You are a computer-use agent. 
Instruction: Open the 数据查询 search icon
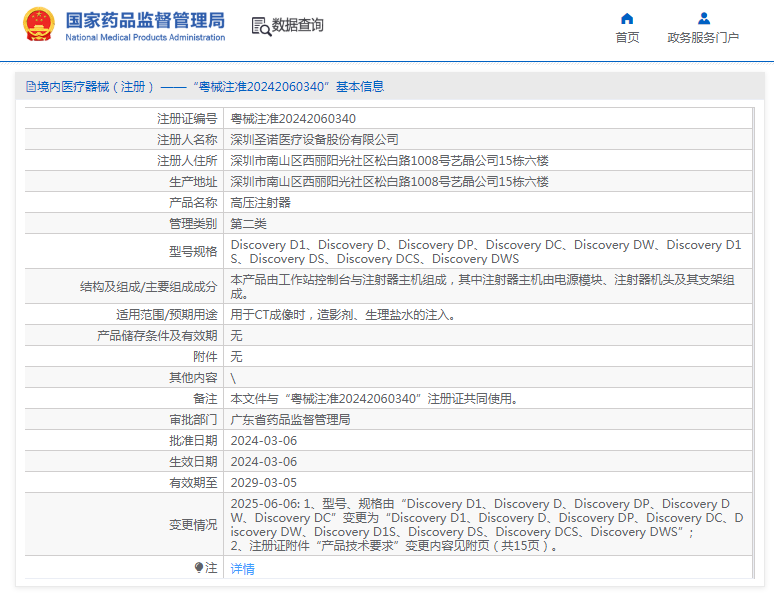click(261, 27)
